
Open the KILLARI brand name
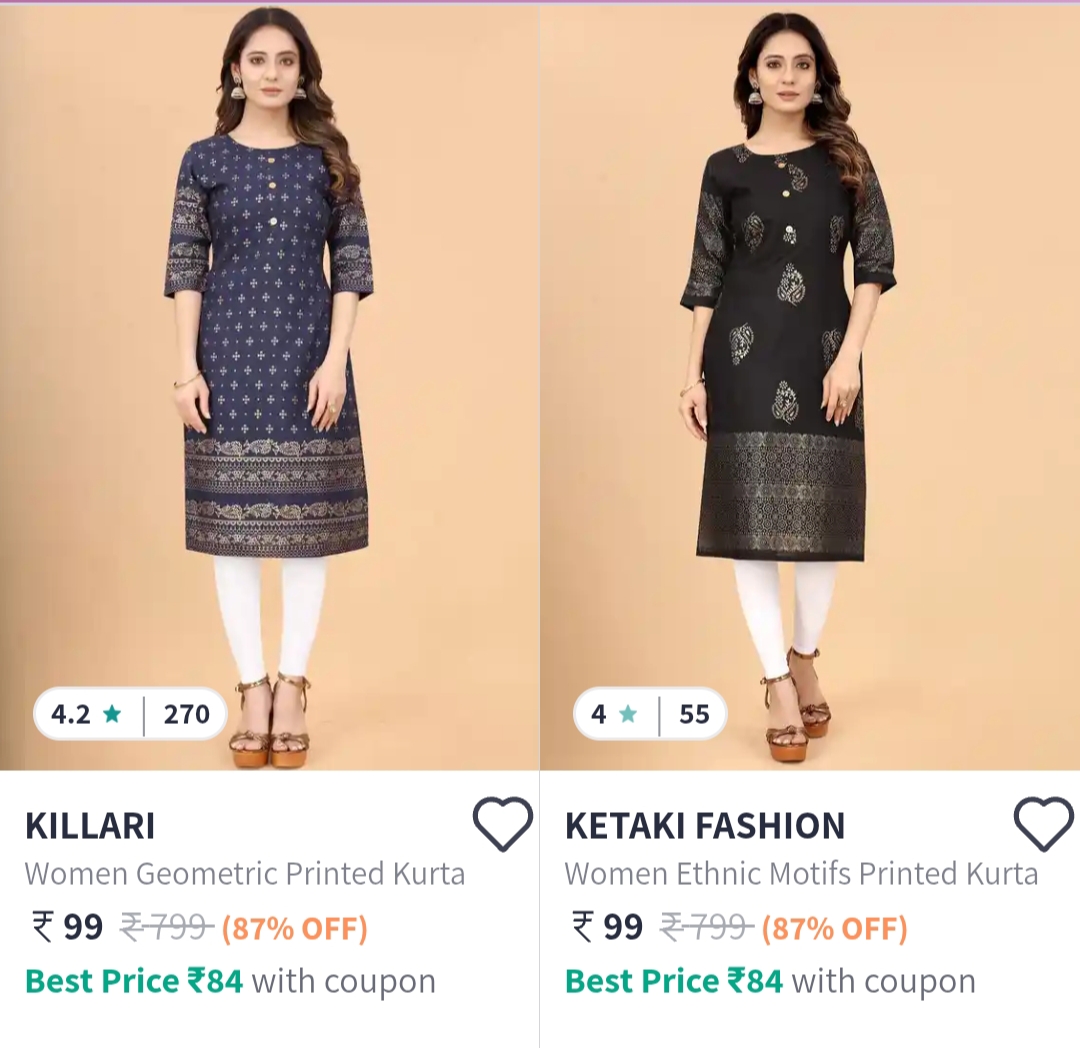tap(90, 827)
